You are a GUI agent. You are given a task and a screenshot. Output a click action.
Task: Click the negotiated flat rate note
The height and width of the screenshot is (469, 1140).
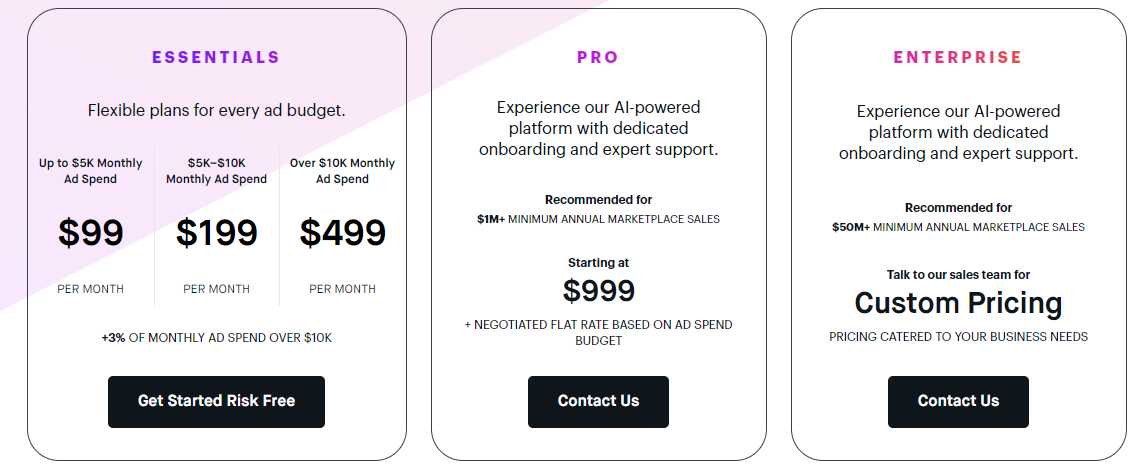coord(598,332)
